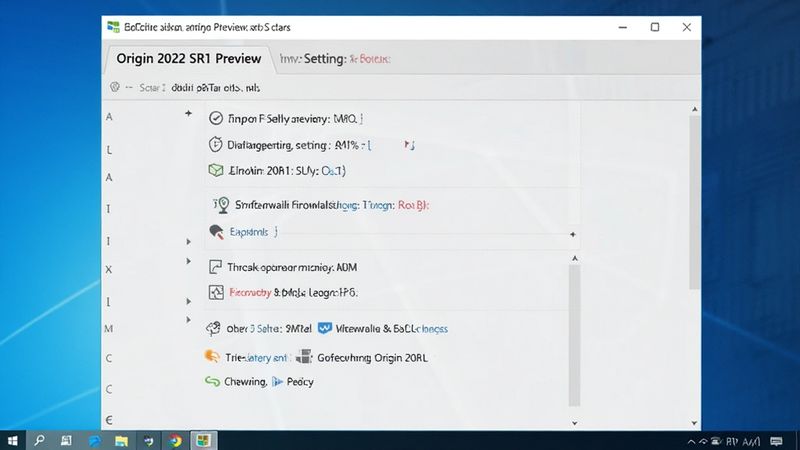The image size is (800, 450).
Task: Click the shield icon in the taskbar
Action: pos(148,440)
